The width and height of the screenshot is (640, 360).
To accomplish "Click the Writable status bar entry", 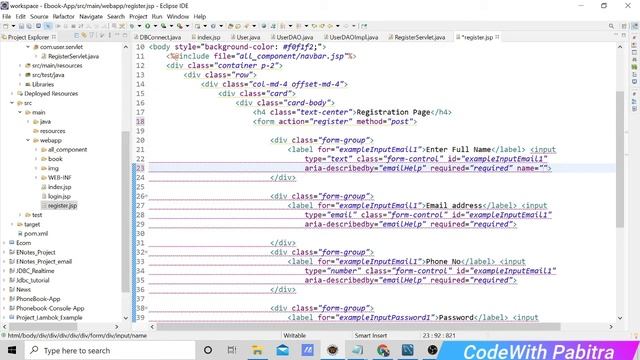I will pos(294,335).
